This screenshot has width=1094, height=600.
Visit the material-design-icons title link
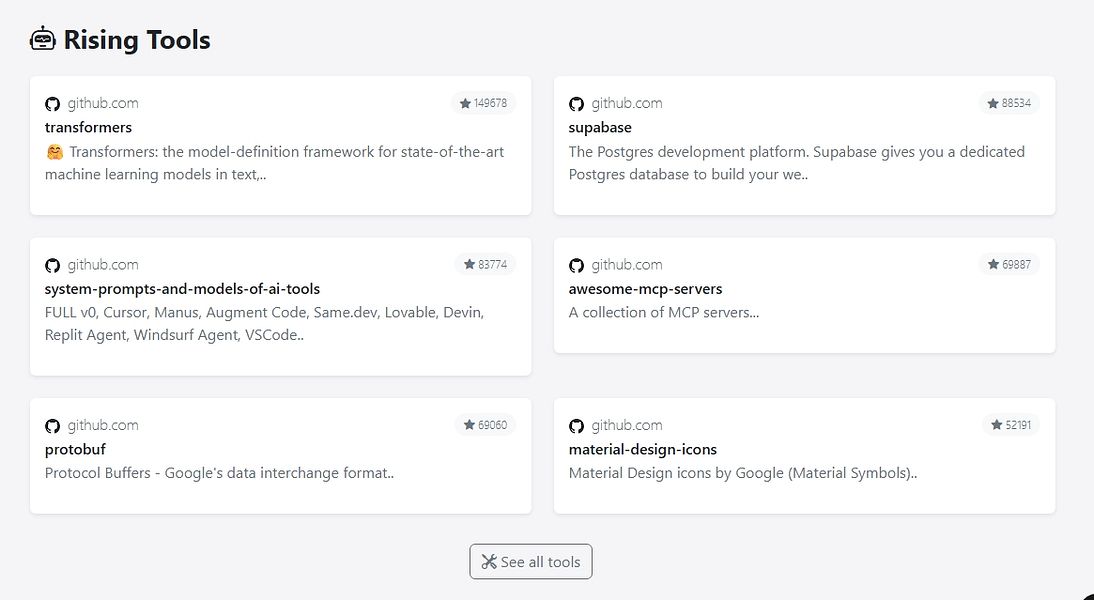click(642, 450)
